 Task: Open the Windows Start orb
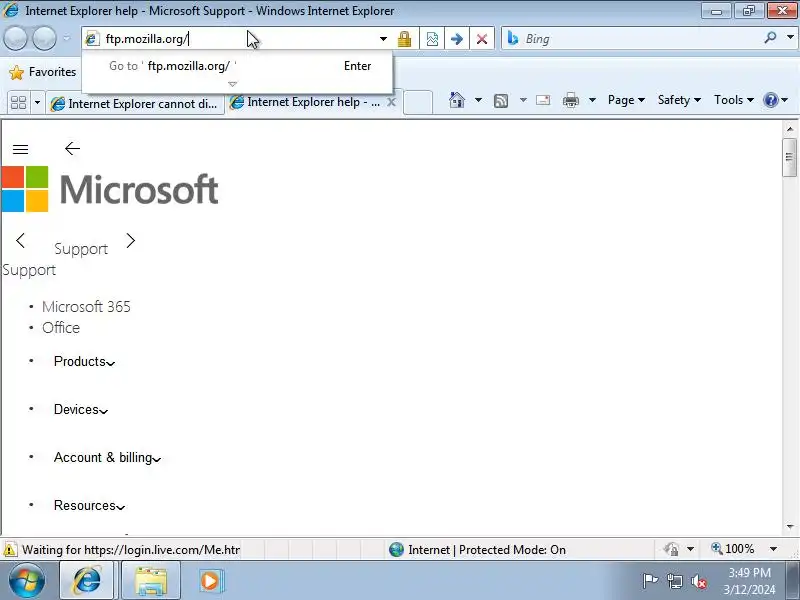(x=26, y=581)
